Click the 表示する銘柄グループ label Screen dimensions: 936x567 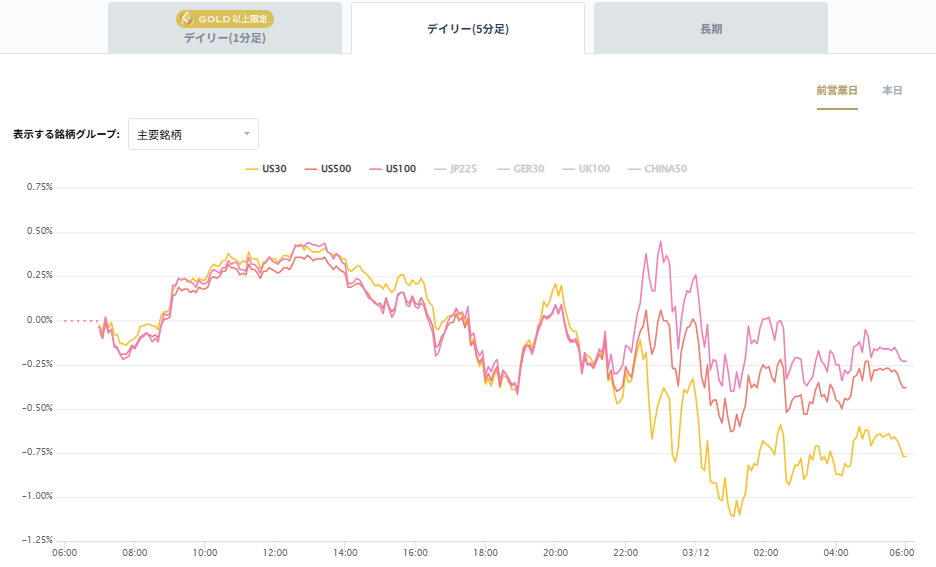pyautogui.click(x=66, y=134)
